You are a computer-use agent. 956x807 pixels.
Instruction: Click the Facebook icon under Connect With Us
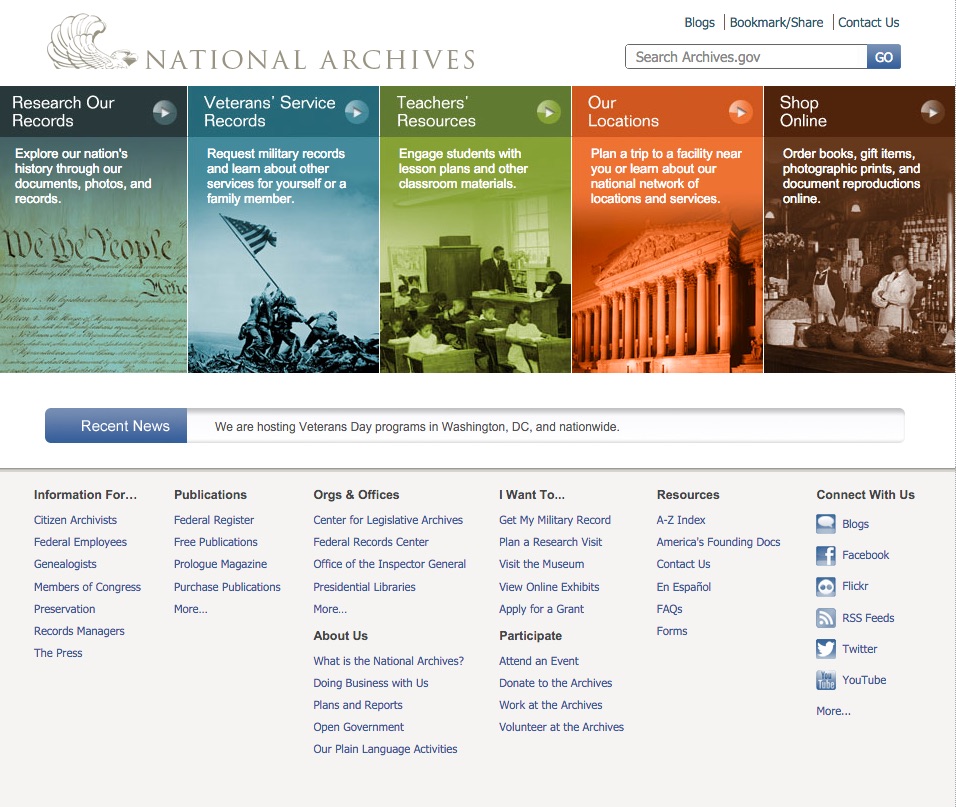(826, 555)
